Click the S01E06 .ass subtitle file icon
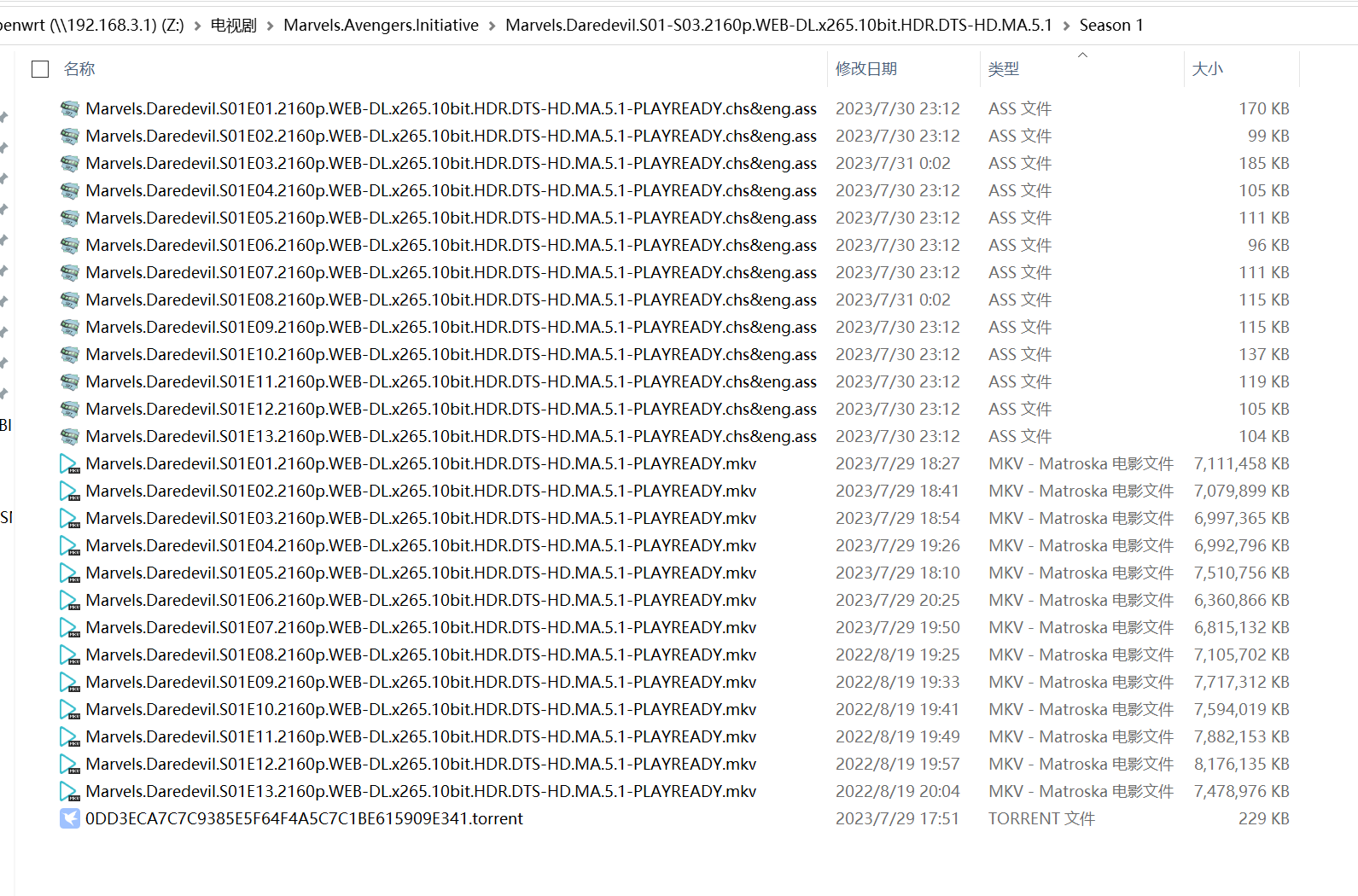1358x896 pixels. (70, 245)
